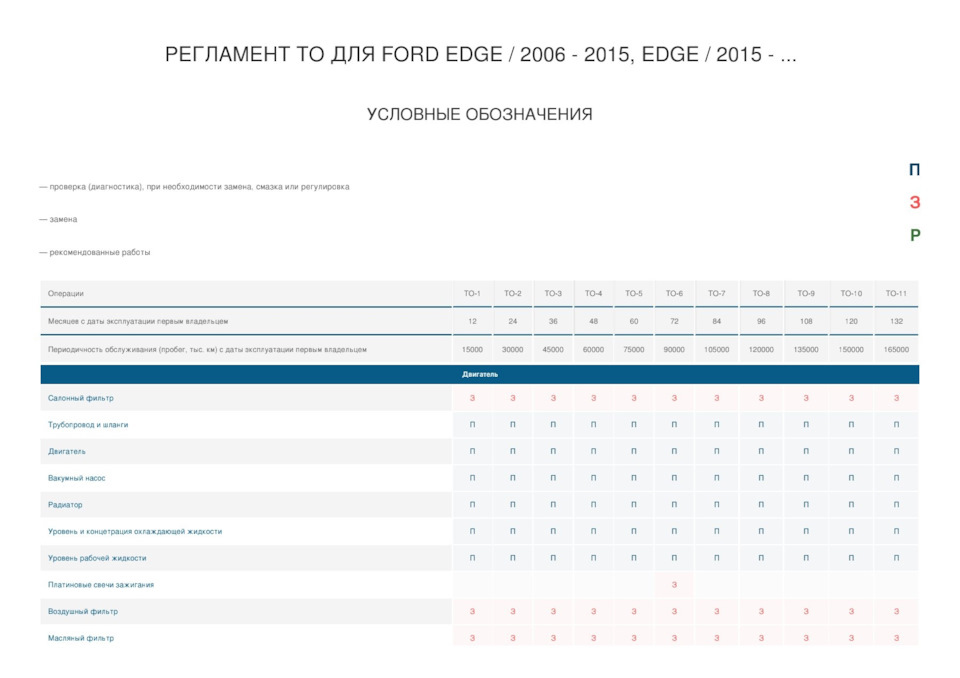Click the Условные обозначения heading
Image resolution: width=960 pixels, height=678 pixels.
tap(479, 115)
